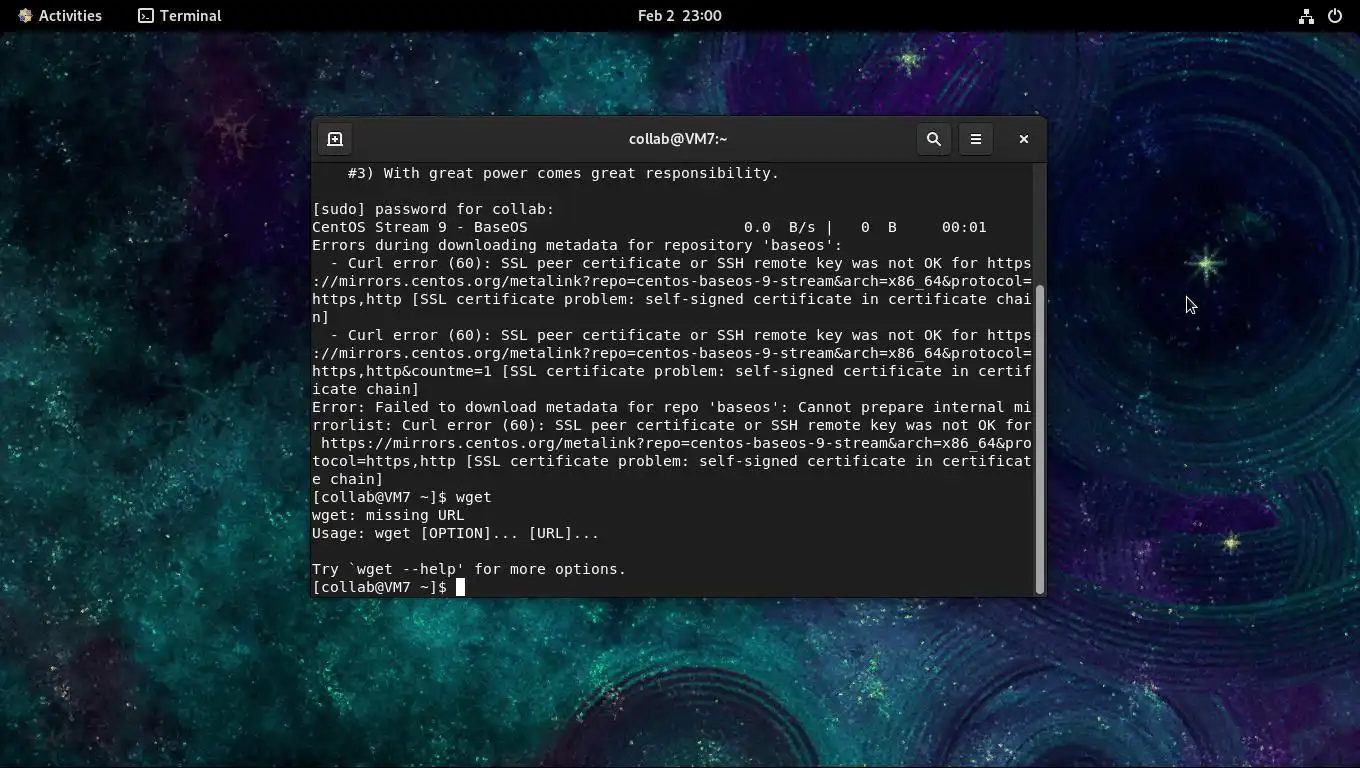
Task: Click the terminal title collab@VM7:~
Action: 678,139
